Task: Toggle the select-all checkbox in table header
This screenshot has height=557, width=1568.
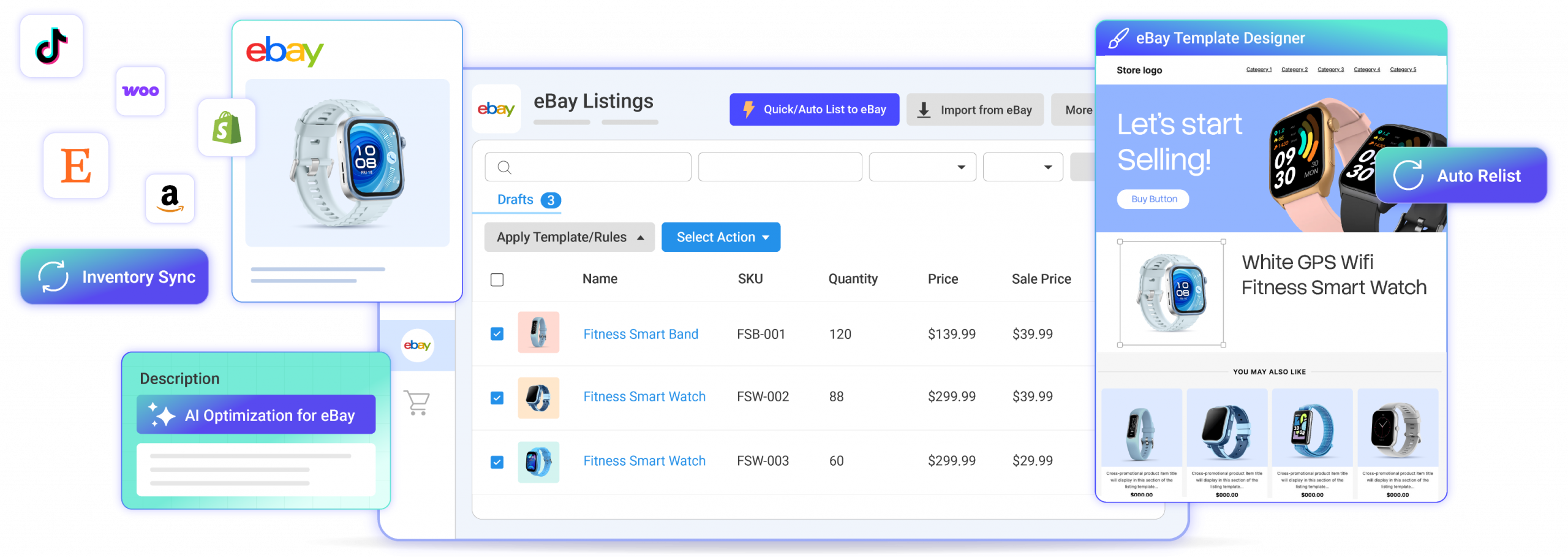Action: pyautogui.click(x=497, y=280)
